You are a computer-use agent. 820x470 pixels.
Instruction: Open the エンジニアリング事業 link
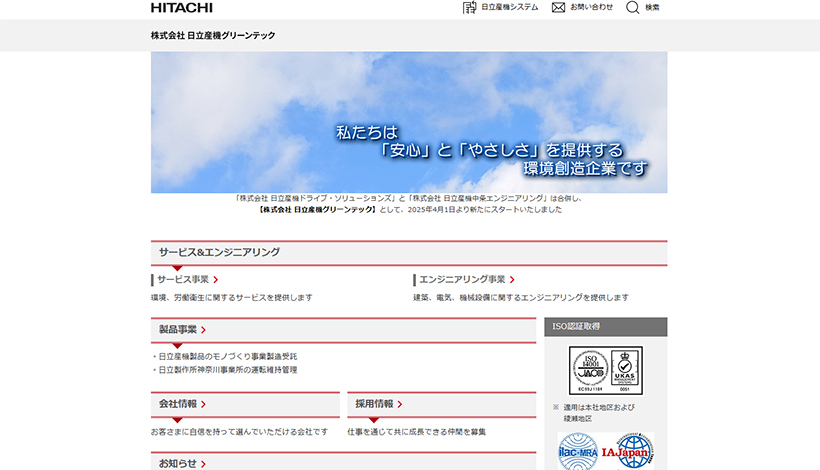(x=465, y=280)
